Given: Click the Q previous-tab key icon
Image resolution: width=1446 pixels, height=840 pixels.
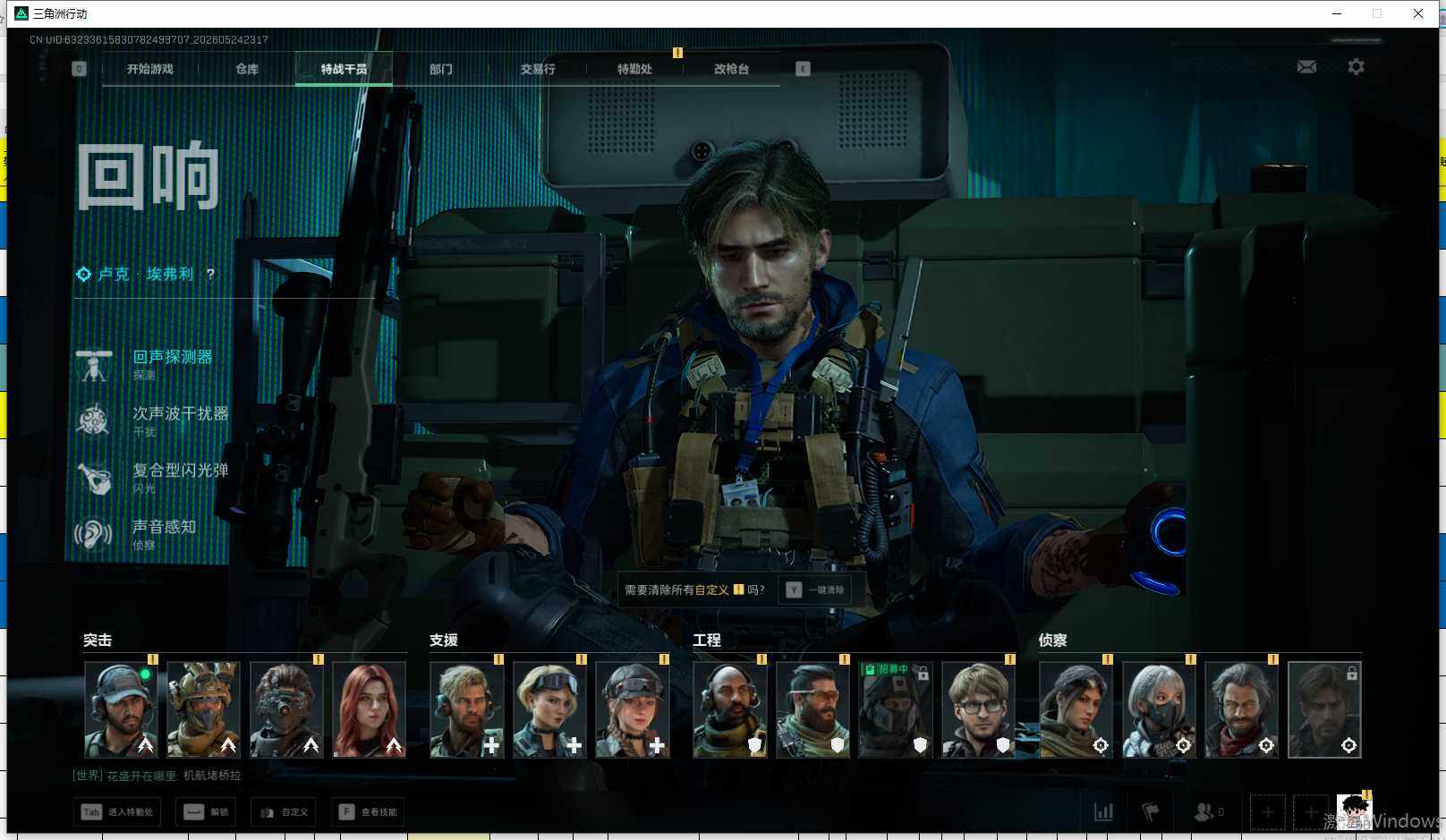Looking at the screenshot, I should click(x=80, y=69).
